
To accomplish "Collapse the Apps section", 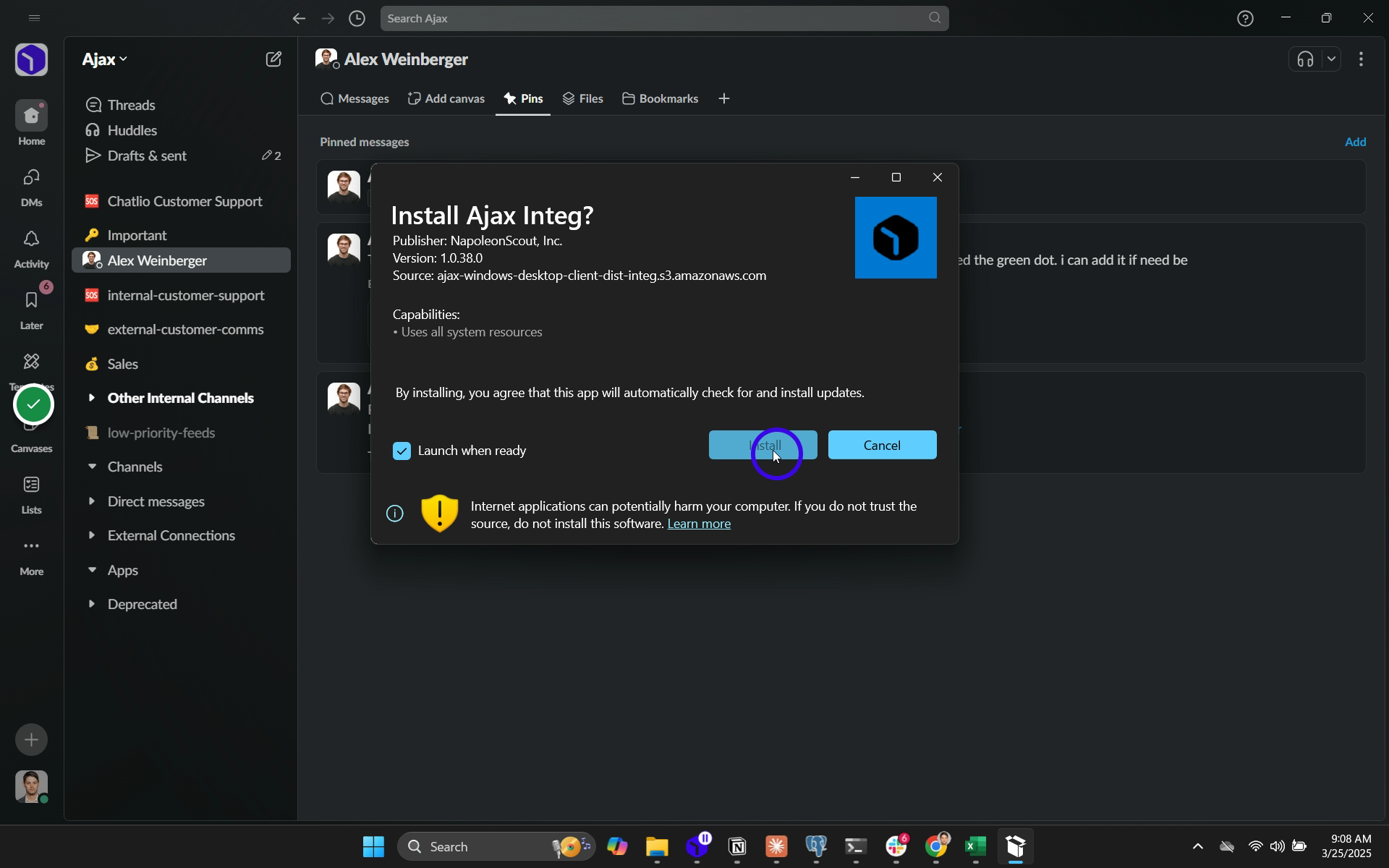I will (x=92, y=570).
